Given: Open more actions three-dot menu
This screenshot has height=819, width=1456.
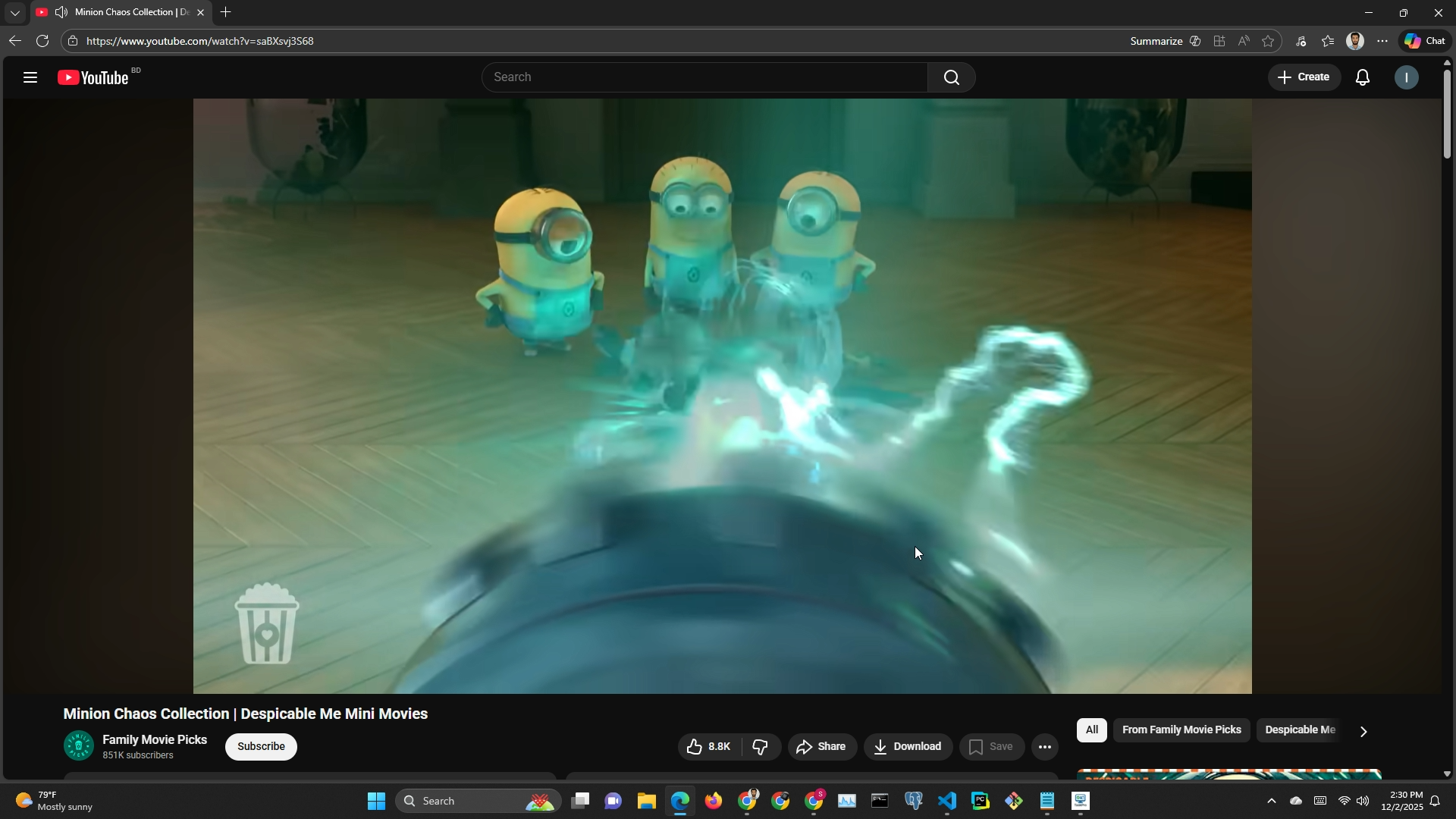Looking at the screenshot, I should (1045, 747).
